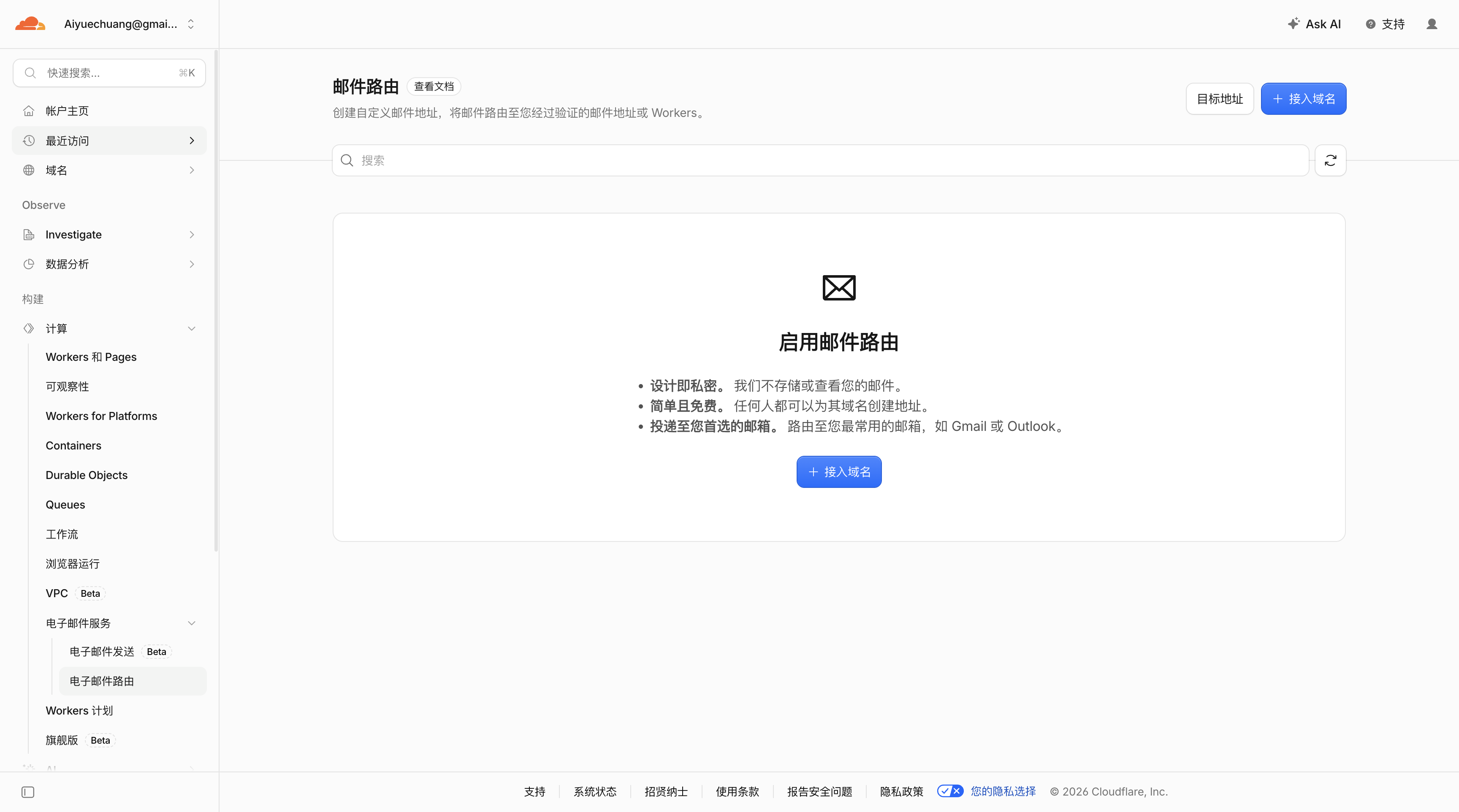Image resolution: width=1459 pixels, height=812 pixels.
Task: Click the centered 接入域名 button in card
Action: [839, 472]
